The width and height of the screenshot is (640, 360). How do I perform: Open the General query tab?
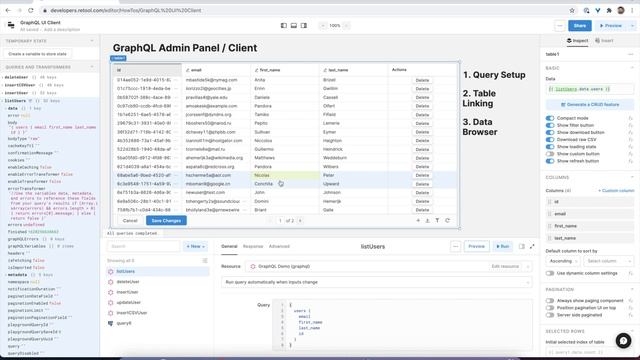point(229,246)
